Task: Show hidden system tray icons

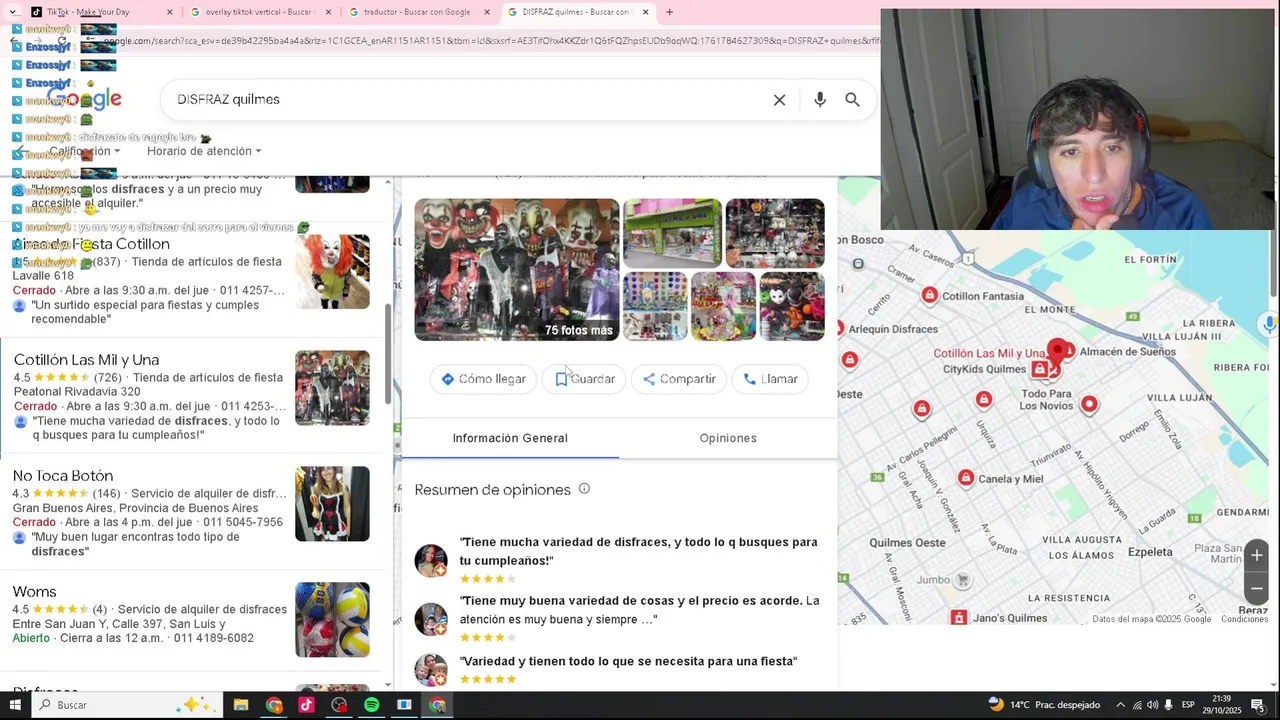Action: click(x=1120, y=705)
